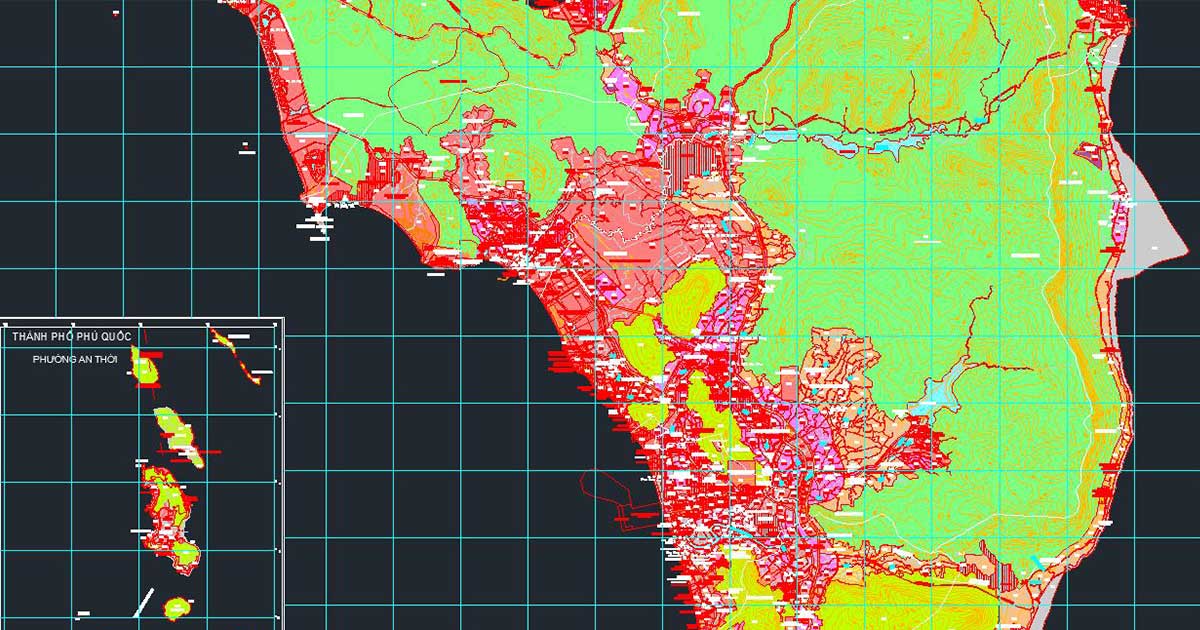
Task: Click the THÀNH PHỐ PHÚ QUỐC title text
Action: click(x=79, y=339)
